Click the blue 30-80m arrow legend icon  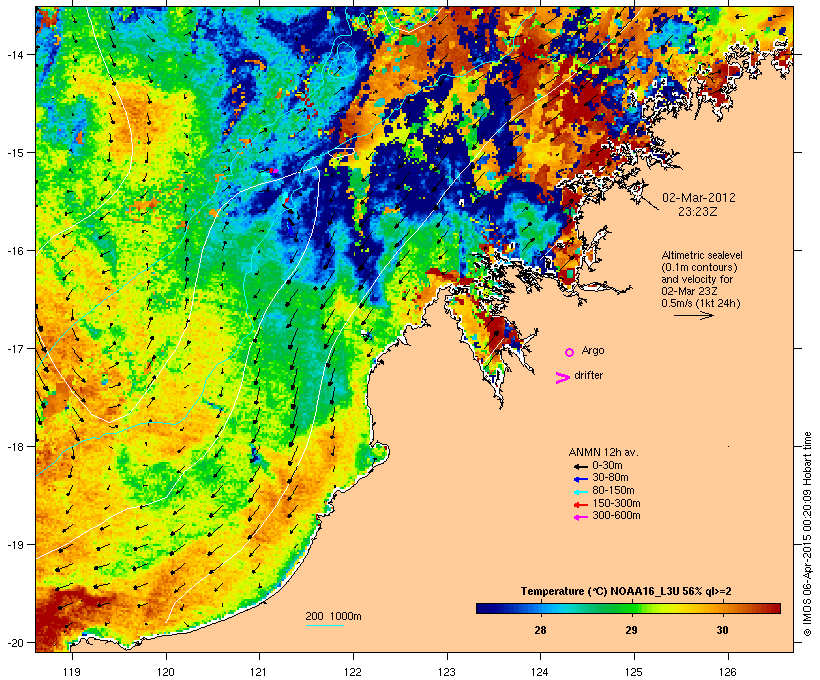[x=580, y=479]
